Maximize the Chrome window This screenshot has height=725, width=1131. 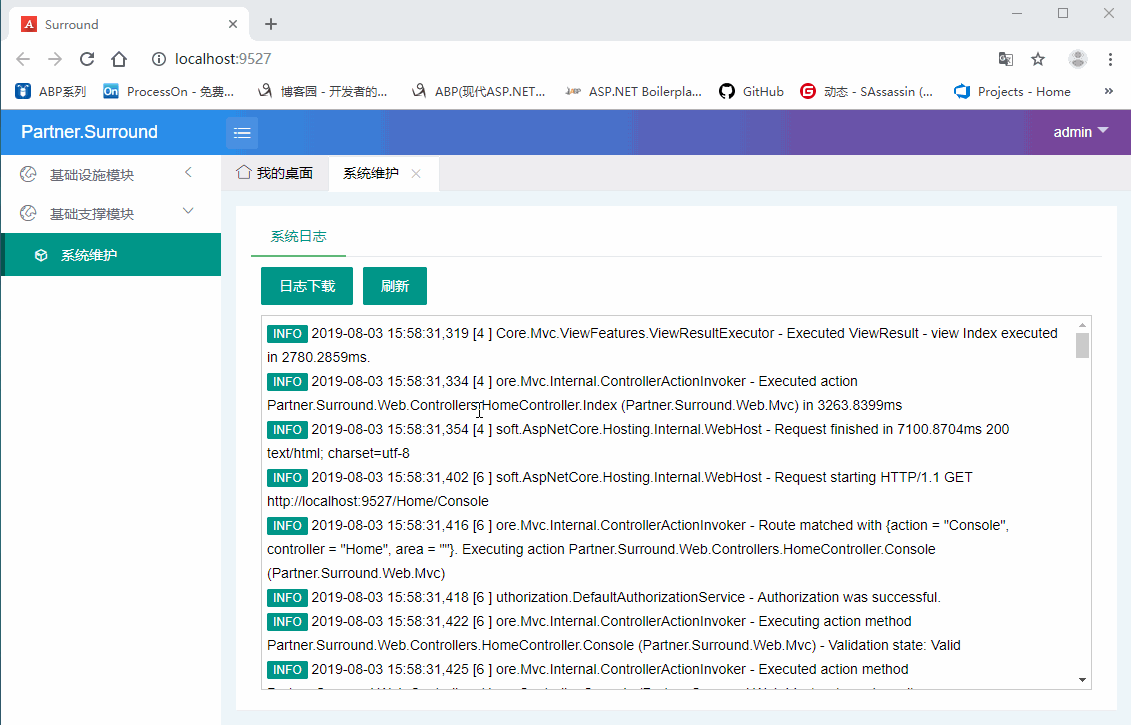click(1062, 13)
